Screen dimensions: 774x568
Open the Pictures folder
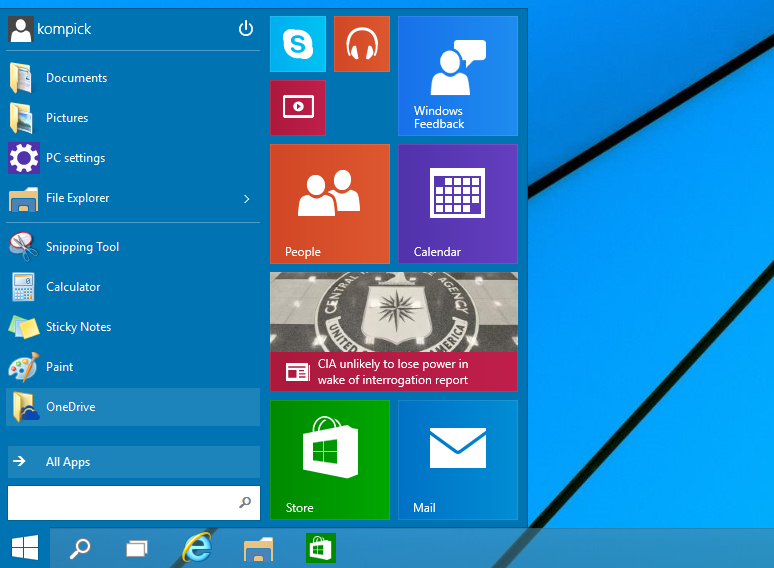click(133, 118)
